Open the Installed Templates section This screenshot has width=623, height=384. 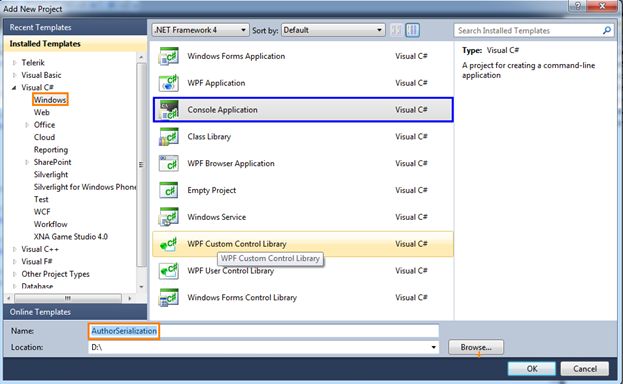pos(75,44)
